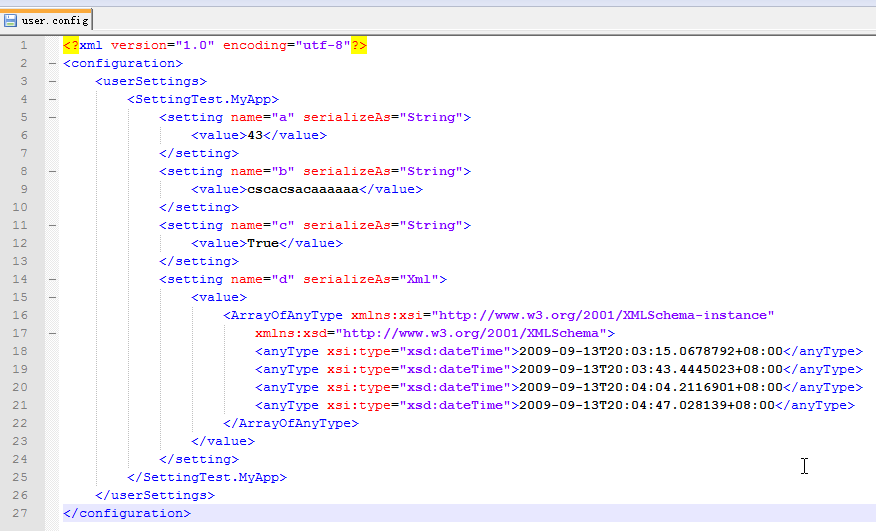Click the opening <value> tag on line 15
The height and width of the screenshot is (531, 876).
[x=219, y=297]
